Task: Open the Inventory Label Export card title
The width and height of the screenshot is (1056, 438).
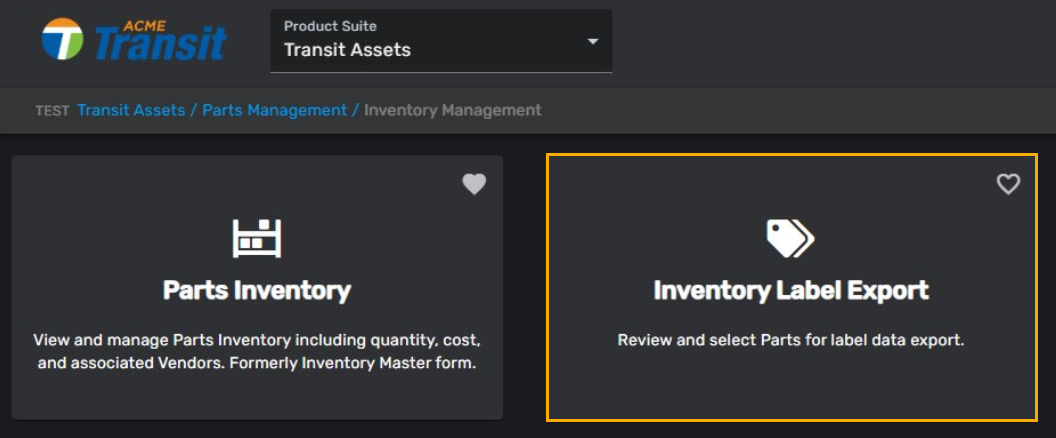Action: [791, 290]
